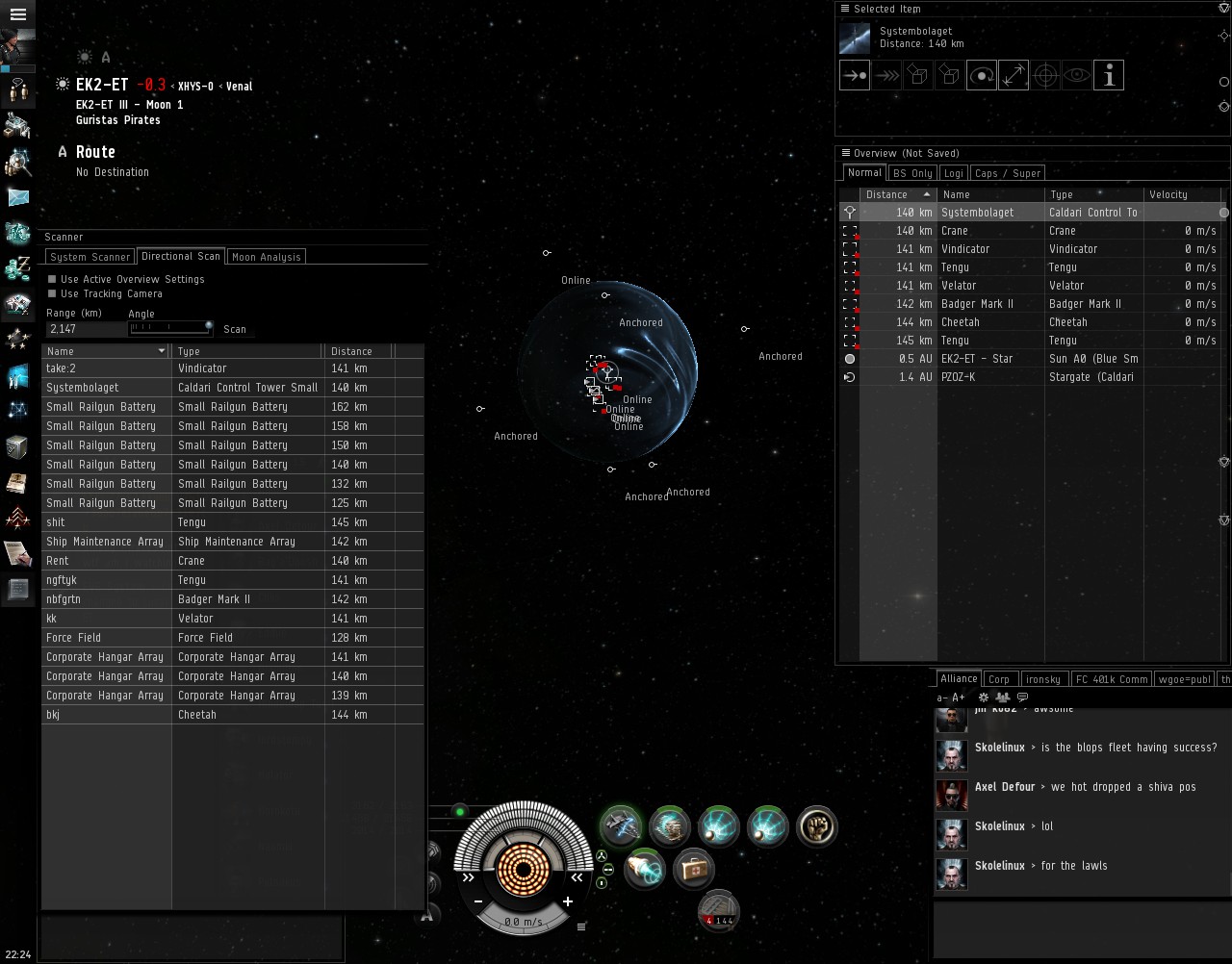Image resolution: width=1232 pixels, height=964 pixels.
Task: Click the Venal region link
Action: coord(239,87)
